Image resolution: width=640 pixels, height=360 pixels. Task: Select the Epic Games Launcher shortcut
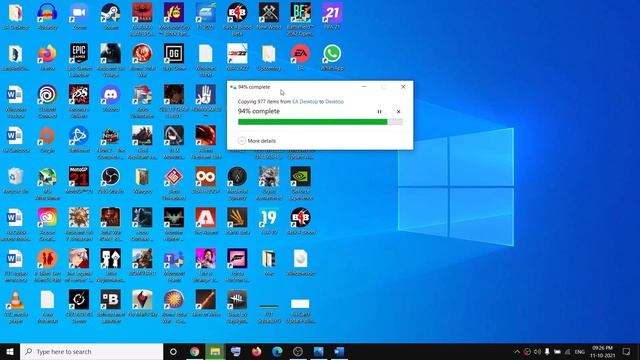tap(79, 60)
